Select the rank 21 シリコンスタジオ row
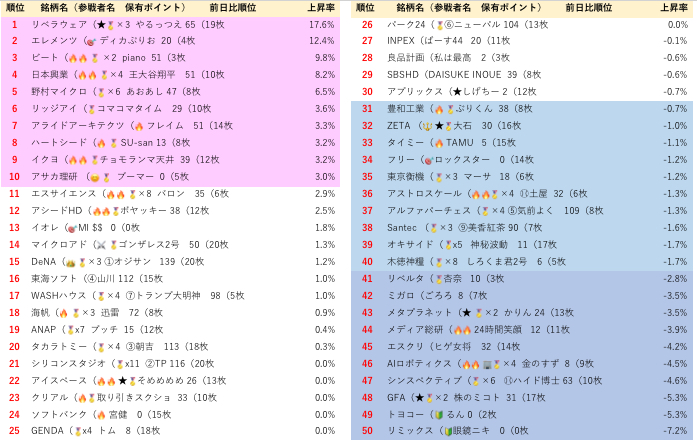This screenshot has width=697, height=441. (171, 364)
